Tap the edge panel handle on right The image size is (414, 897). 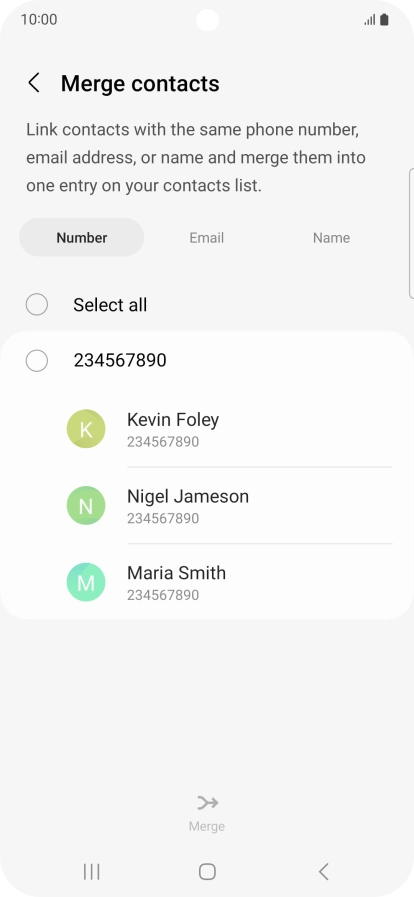click(411, 233)
